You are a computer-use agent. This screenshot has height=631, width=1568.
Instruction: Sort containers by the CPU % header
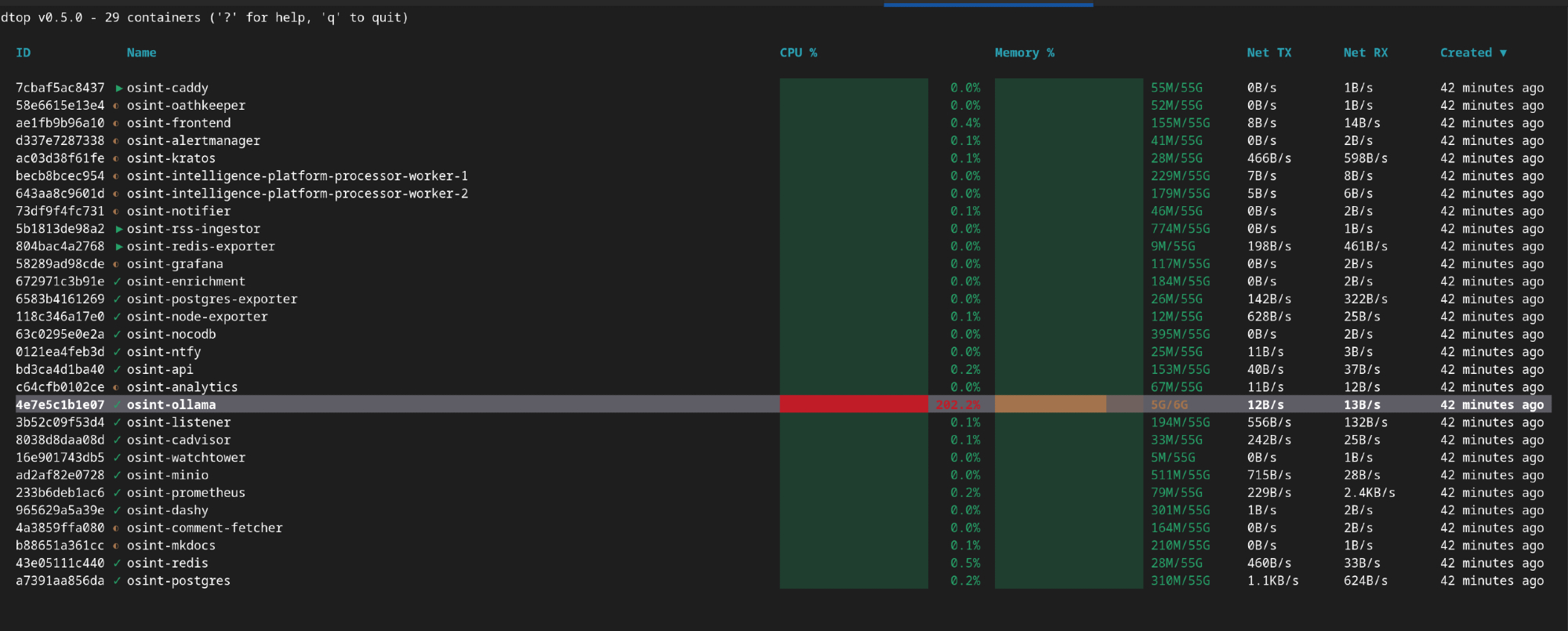coord(798,53)
